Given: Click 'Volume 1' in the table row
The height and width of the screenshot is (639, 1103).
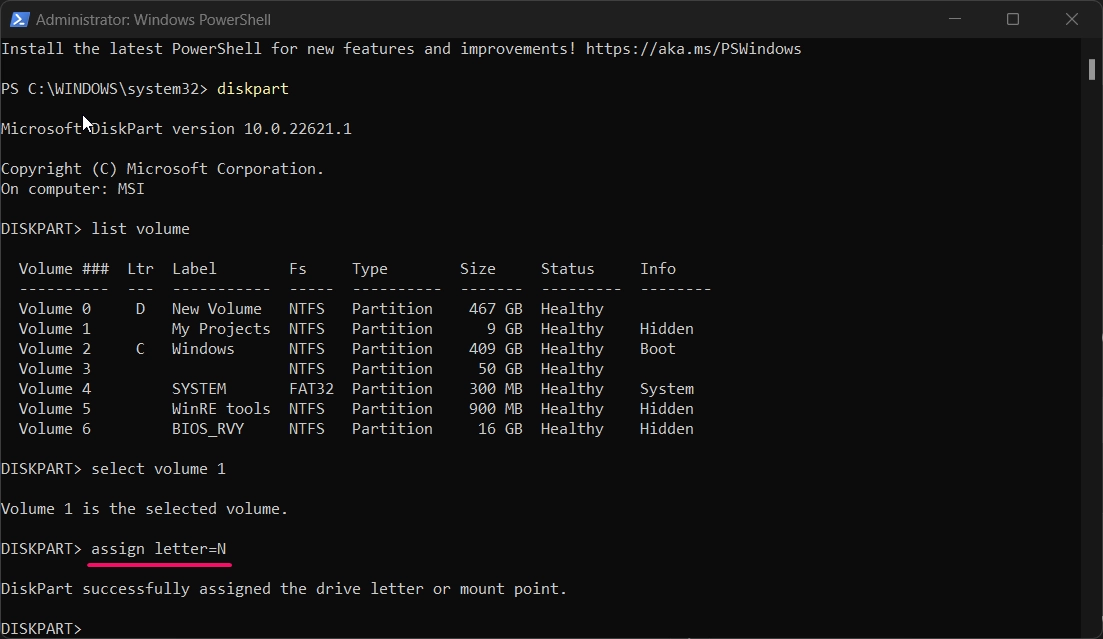Looking at the screenshot, I should point(54,329).
